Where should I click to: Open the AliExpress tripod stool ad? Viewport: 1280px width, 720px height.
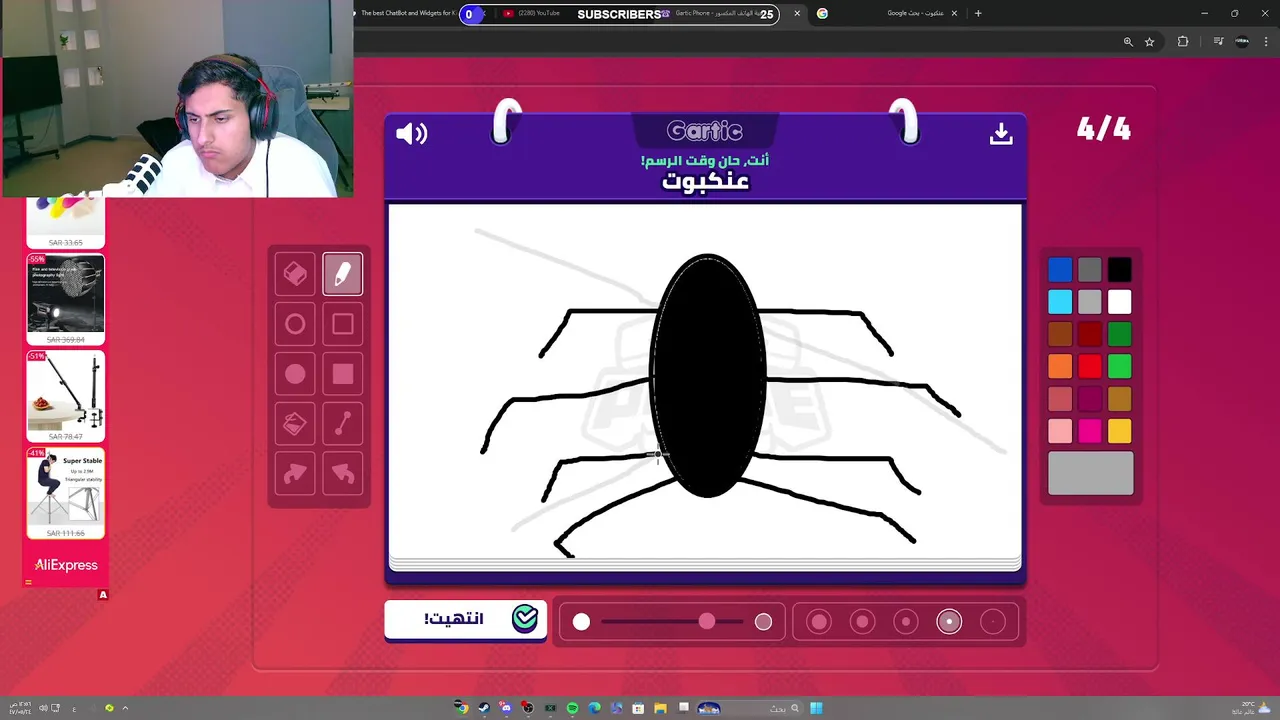tap(66, 492)
